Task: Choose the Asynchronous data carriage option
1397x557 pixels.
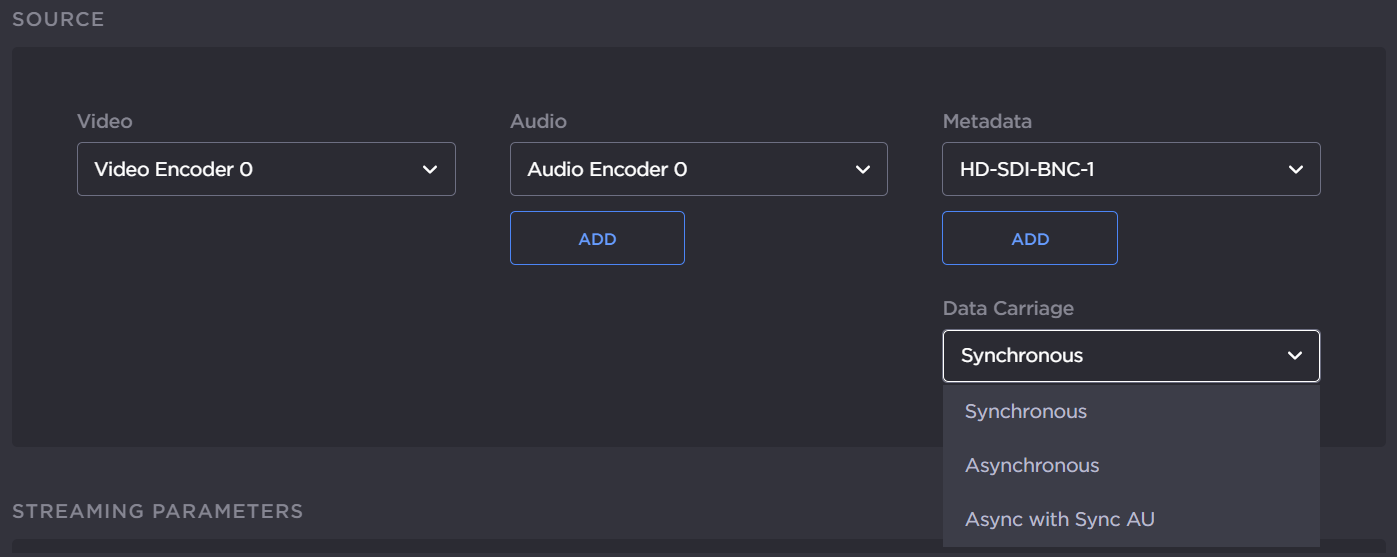Action: point(1032,466)
